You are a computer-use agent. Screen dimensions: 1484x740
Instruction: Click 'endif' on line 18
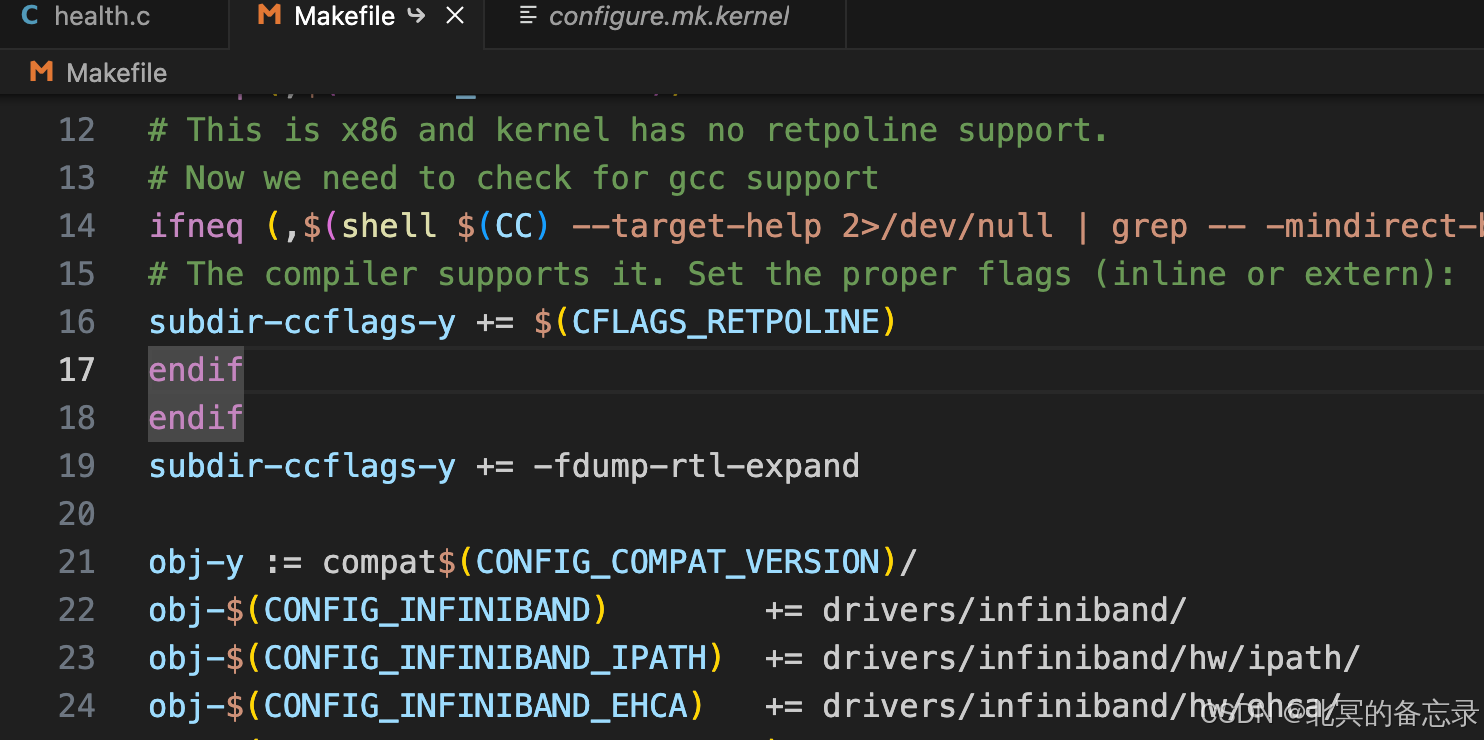pyautogui.click(x=196, y=418)
